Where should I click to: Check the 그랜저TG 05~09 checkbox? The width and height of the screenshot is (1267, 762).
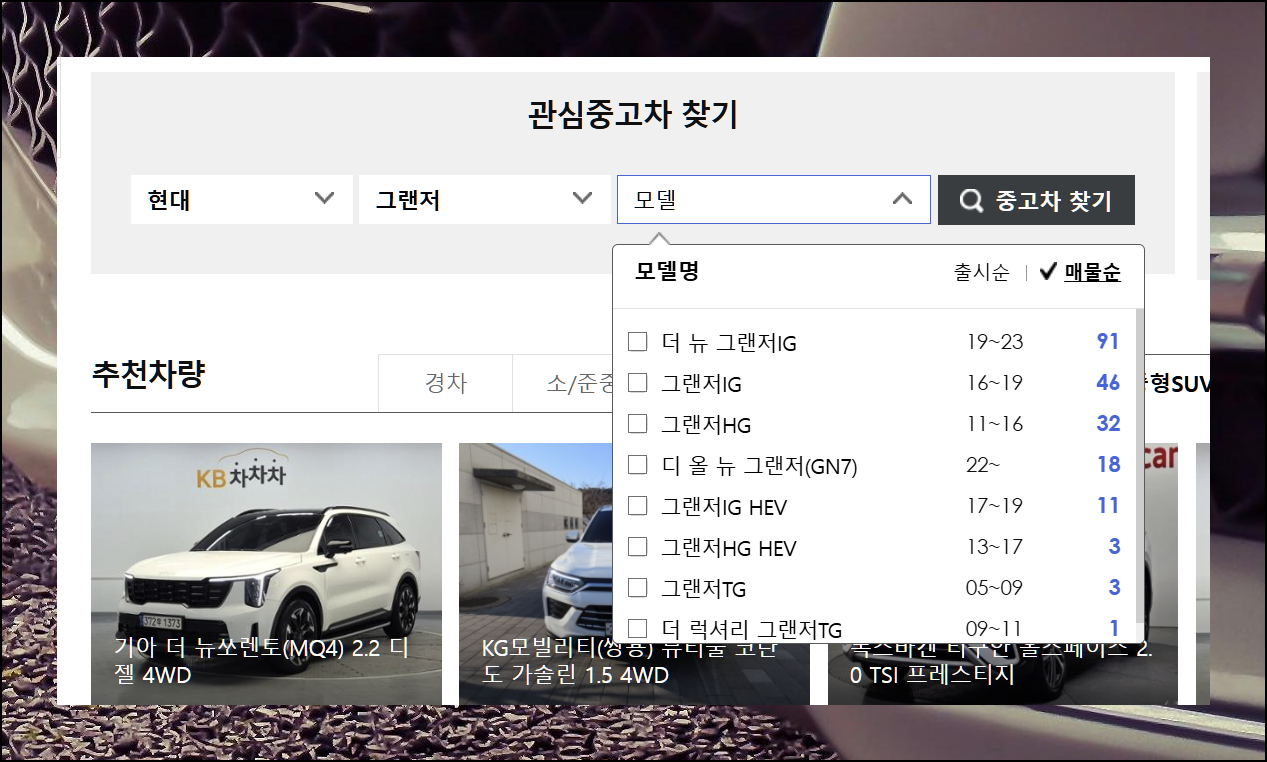[637, 588]
